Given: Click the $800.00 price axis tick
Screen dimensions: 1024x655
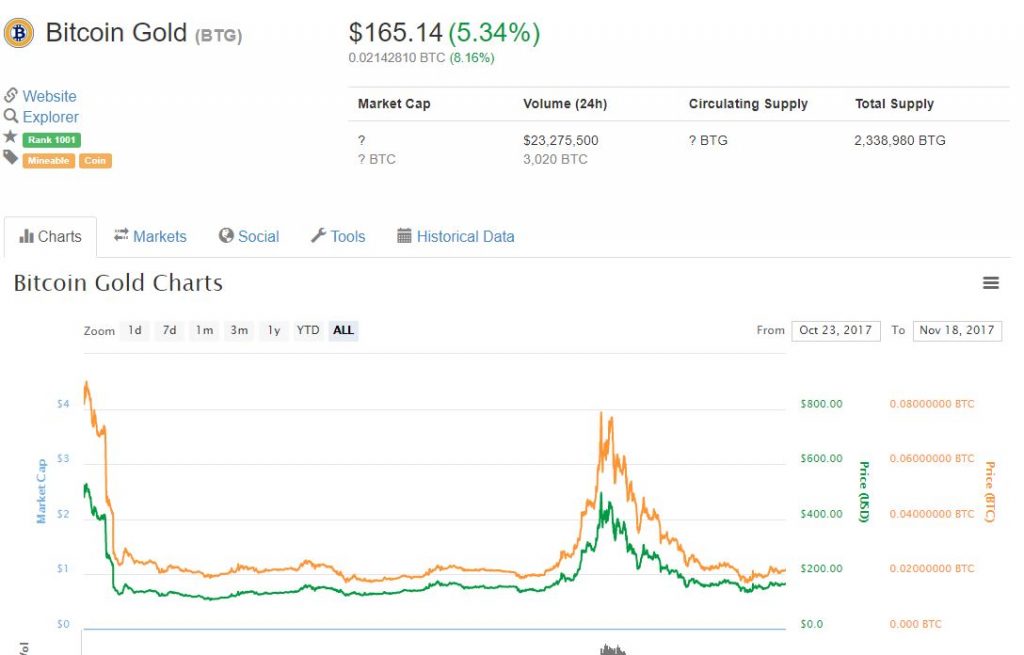Looking at the screenshot, I should (x=822, y=404).
